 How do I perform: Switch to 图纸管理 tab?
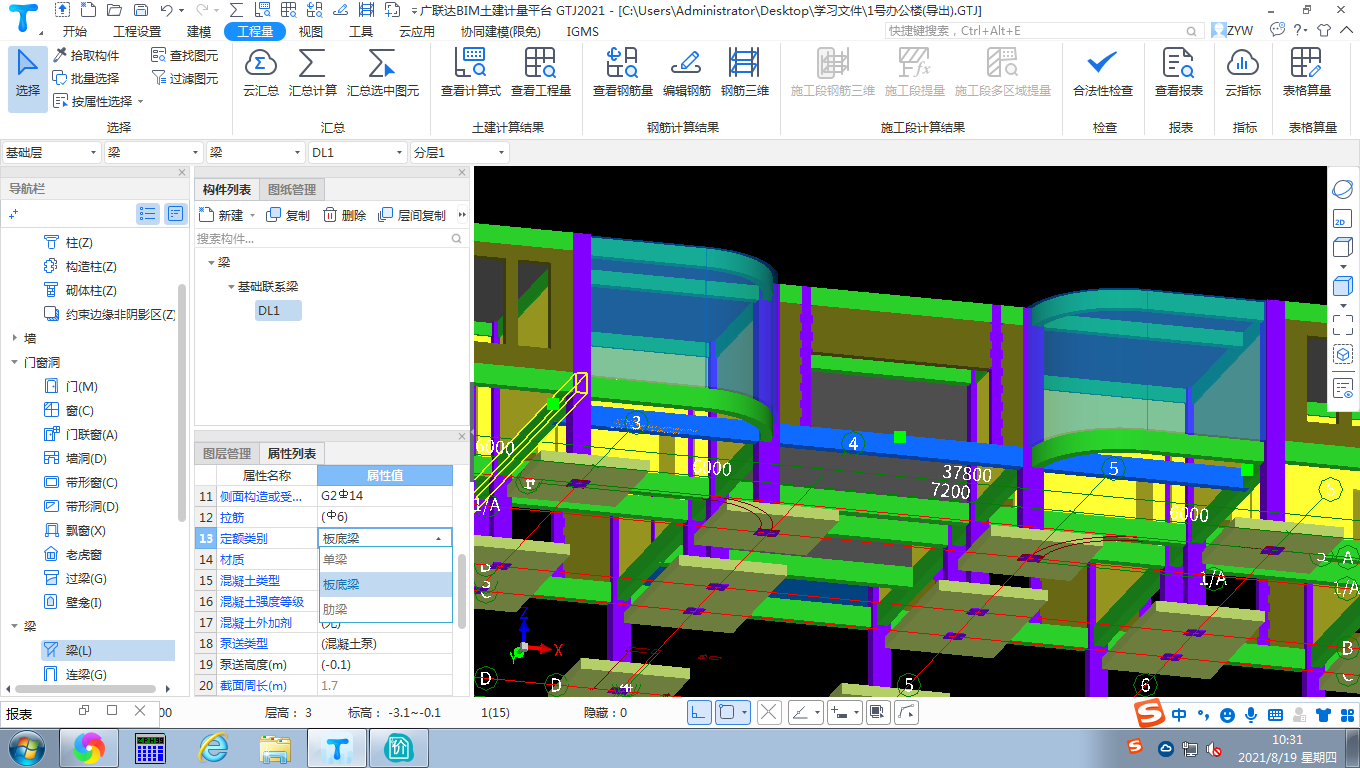[x=292, y=190]
